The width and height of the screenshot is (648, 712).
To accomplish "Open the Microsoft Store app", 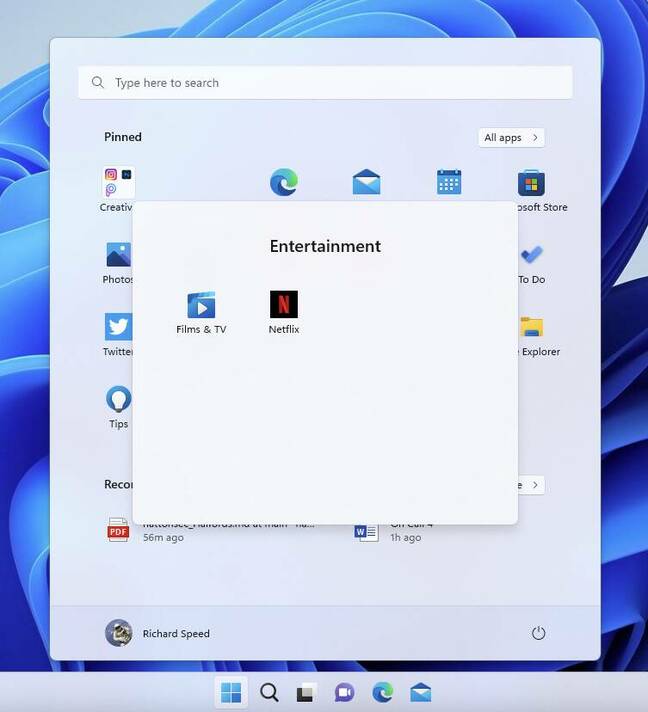I will click(532, 190).
